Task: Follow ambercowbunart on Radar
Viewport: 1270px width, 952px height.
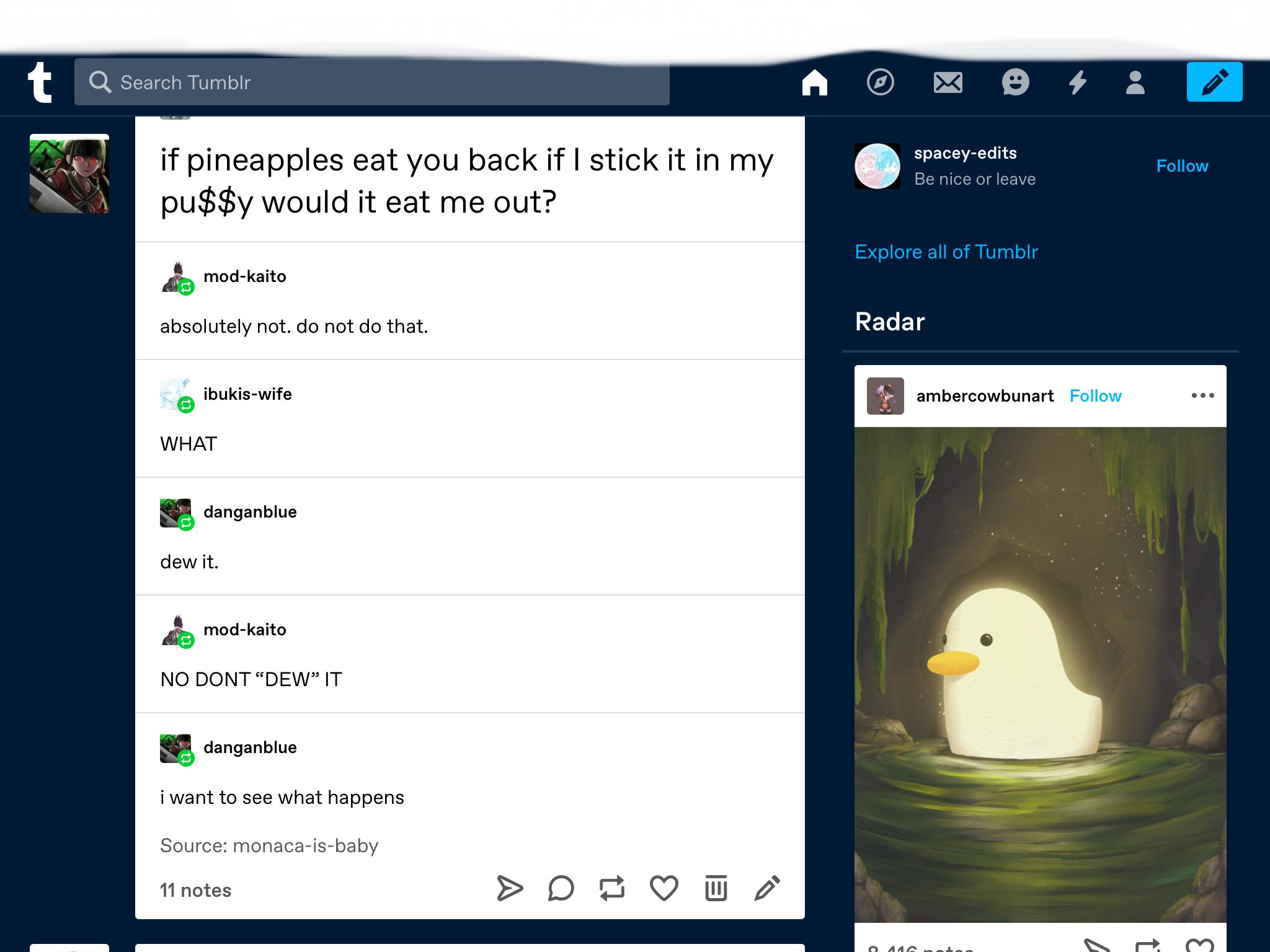Action: (x=1095, y=396)
